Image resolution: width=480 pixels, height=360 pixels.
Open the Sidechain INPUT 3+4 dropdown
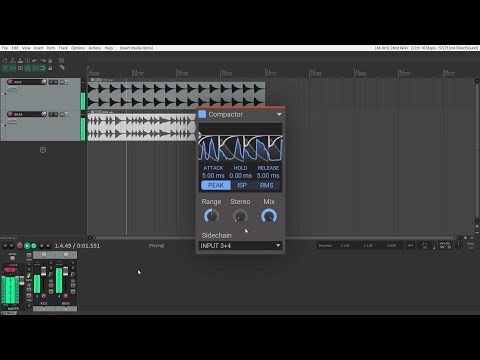[x=240, y=246]
